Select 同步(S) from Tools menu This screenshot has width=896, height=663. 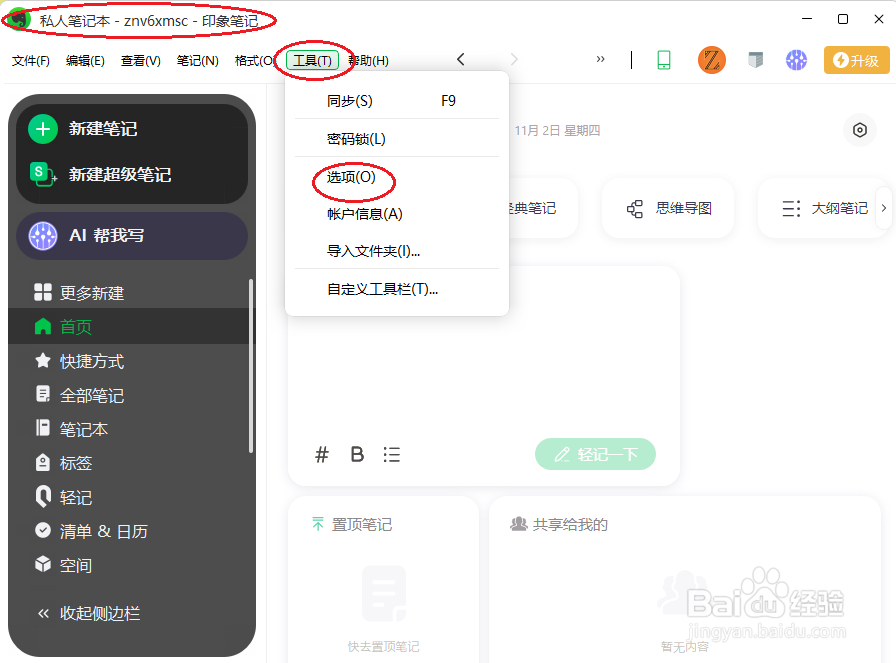tap(397, 101)
